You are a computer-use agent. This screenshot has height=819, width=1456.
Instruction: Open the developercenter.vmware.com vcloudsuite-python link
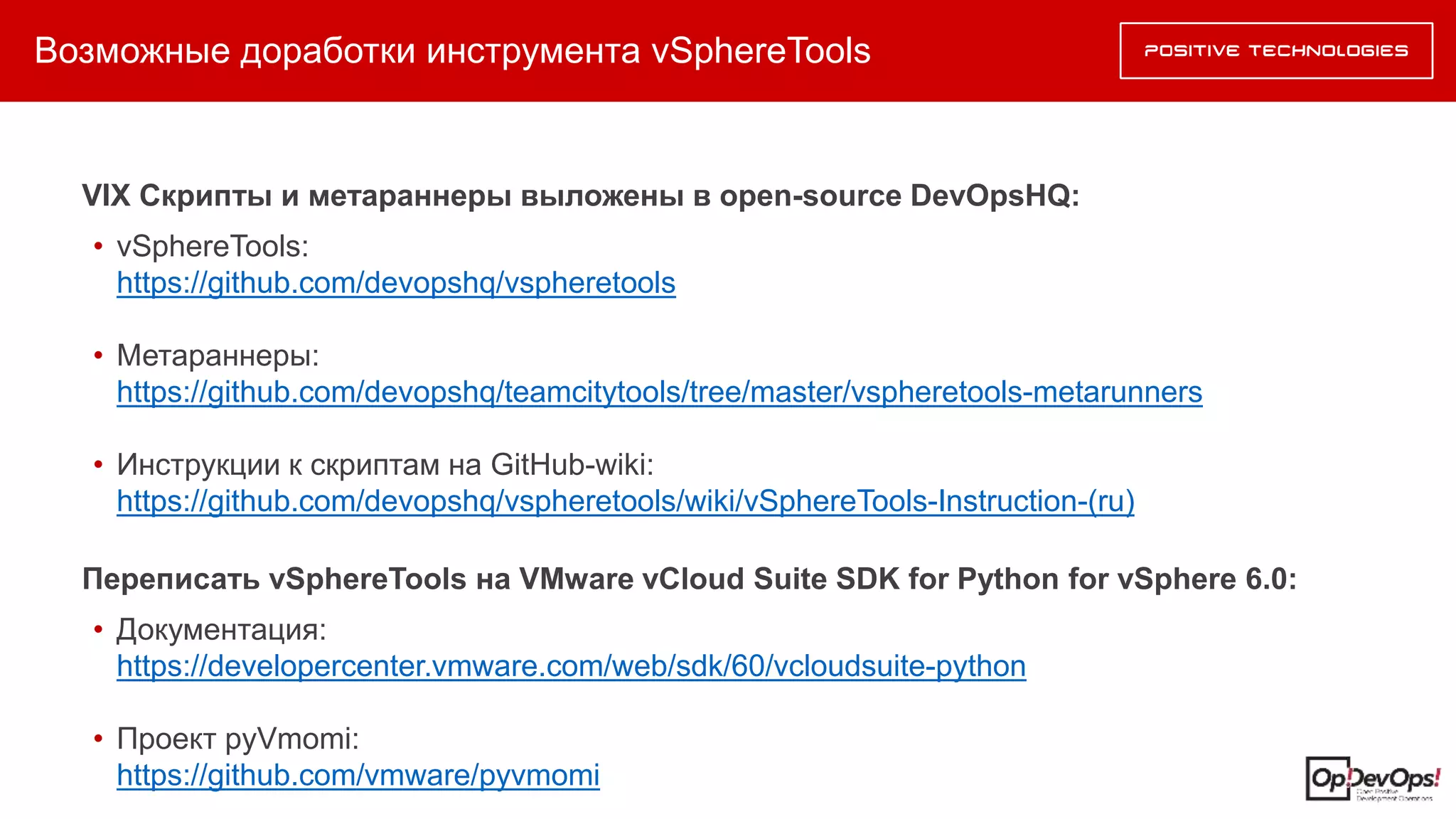coord(572,666)
